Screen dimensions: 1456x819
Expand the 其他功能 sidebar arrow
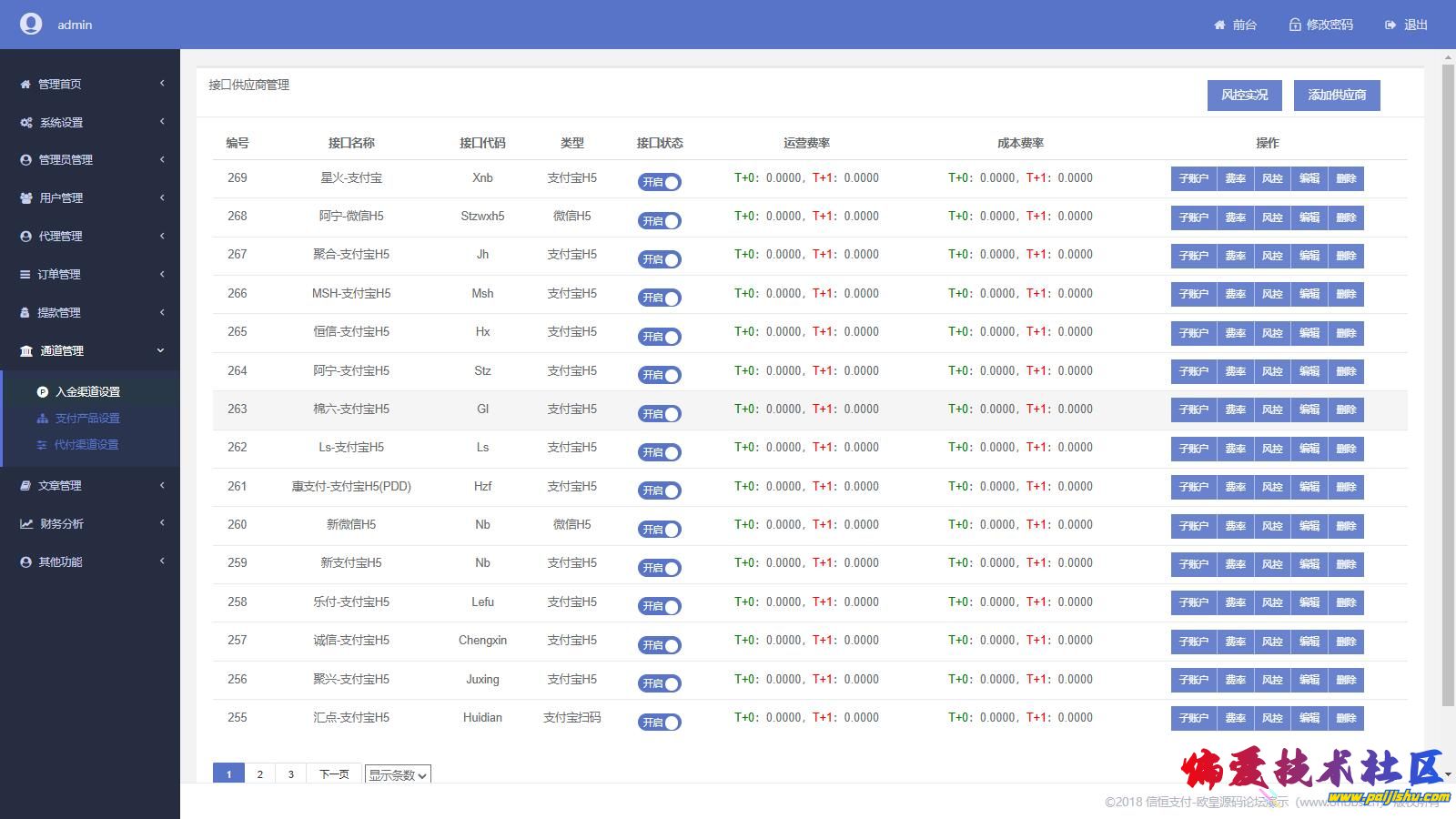162,561
